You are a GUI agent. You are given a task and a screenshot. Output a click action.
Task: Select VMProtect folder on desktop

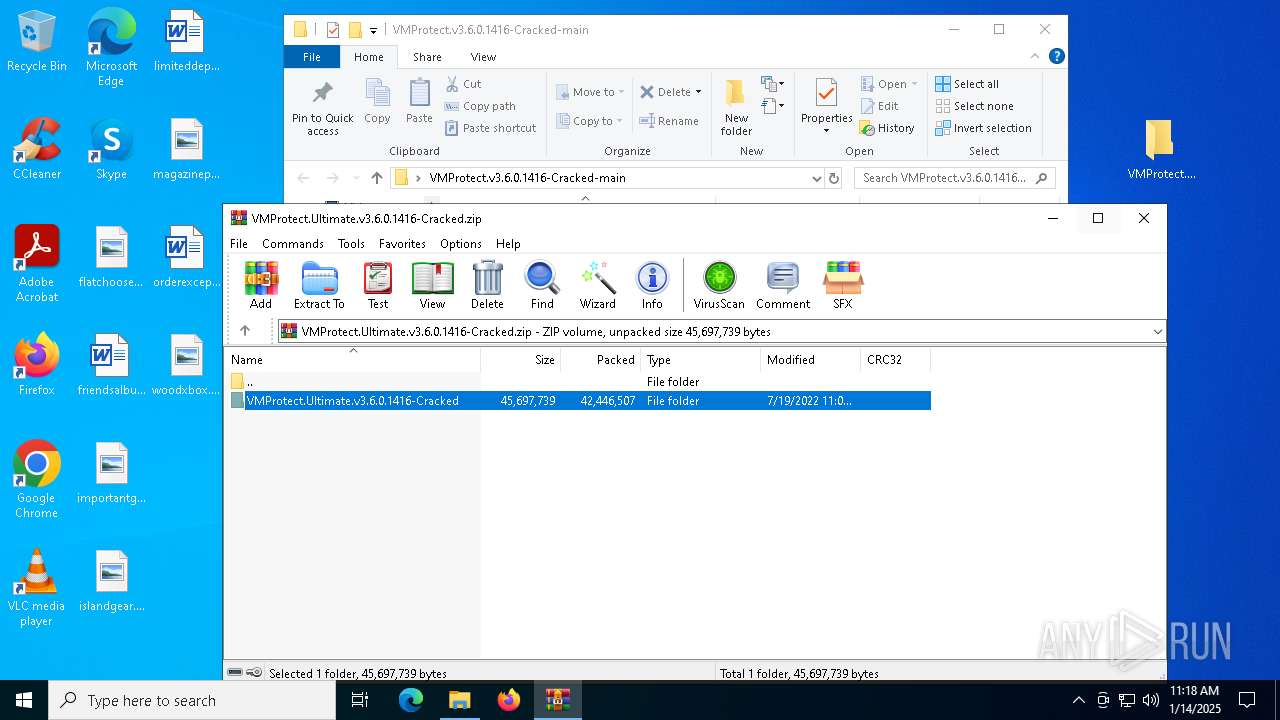[x=1161, y=150]
